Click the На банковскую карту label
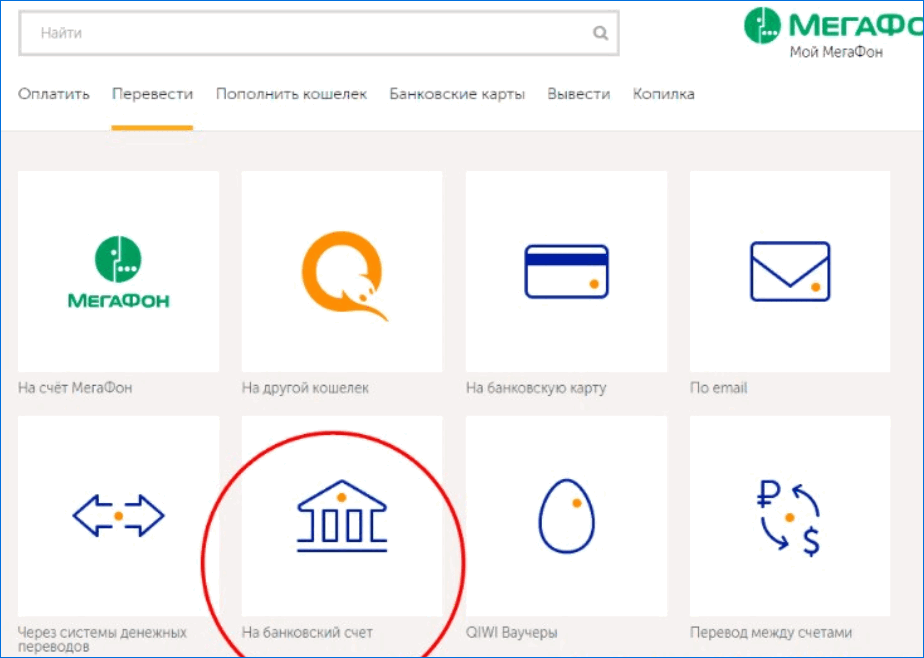The height and width of the screenshot is (658, 924). pyautogui.click(x=536, y=388)
